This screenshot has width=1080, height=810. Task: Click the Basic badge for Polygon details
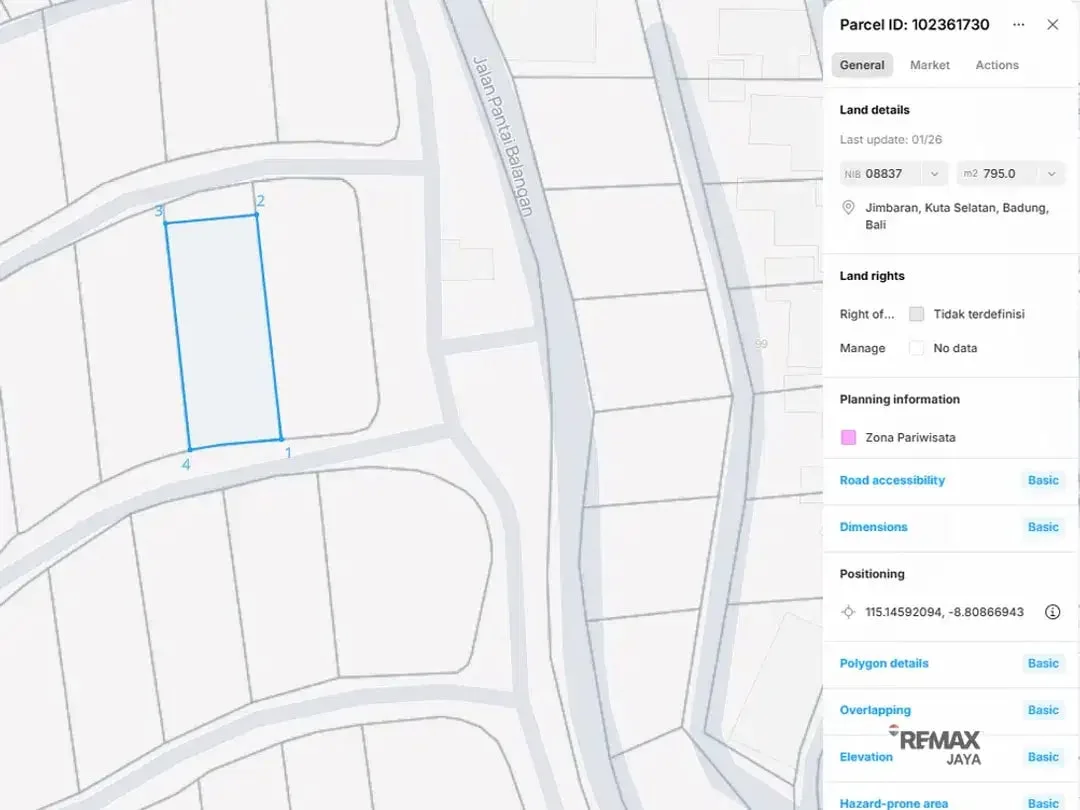point(1043,663)
